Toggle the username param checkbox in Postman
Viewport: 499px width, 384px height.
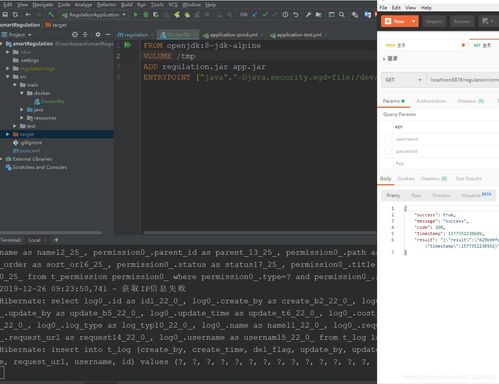(388, 139)
